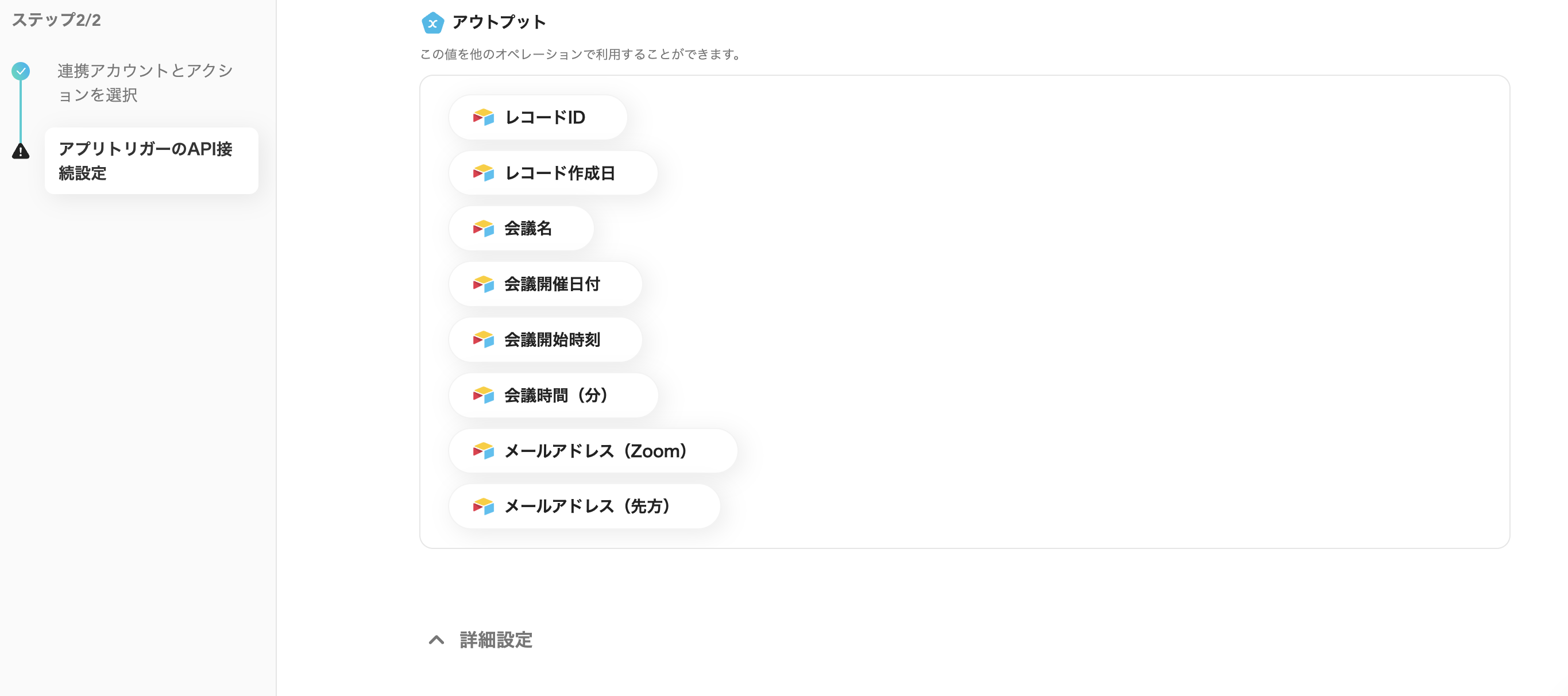Screen dimensions: 1568x696
Task: Click the Airtable icon beside 会議名
Action: tap(483, 228)
